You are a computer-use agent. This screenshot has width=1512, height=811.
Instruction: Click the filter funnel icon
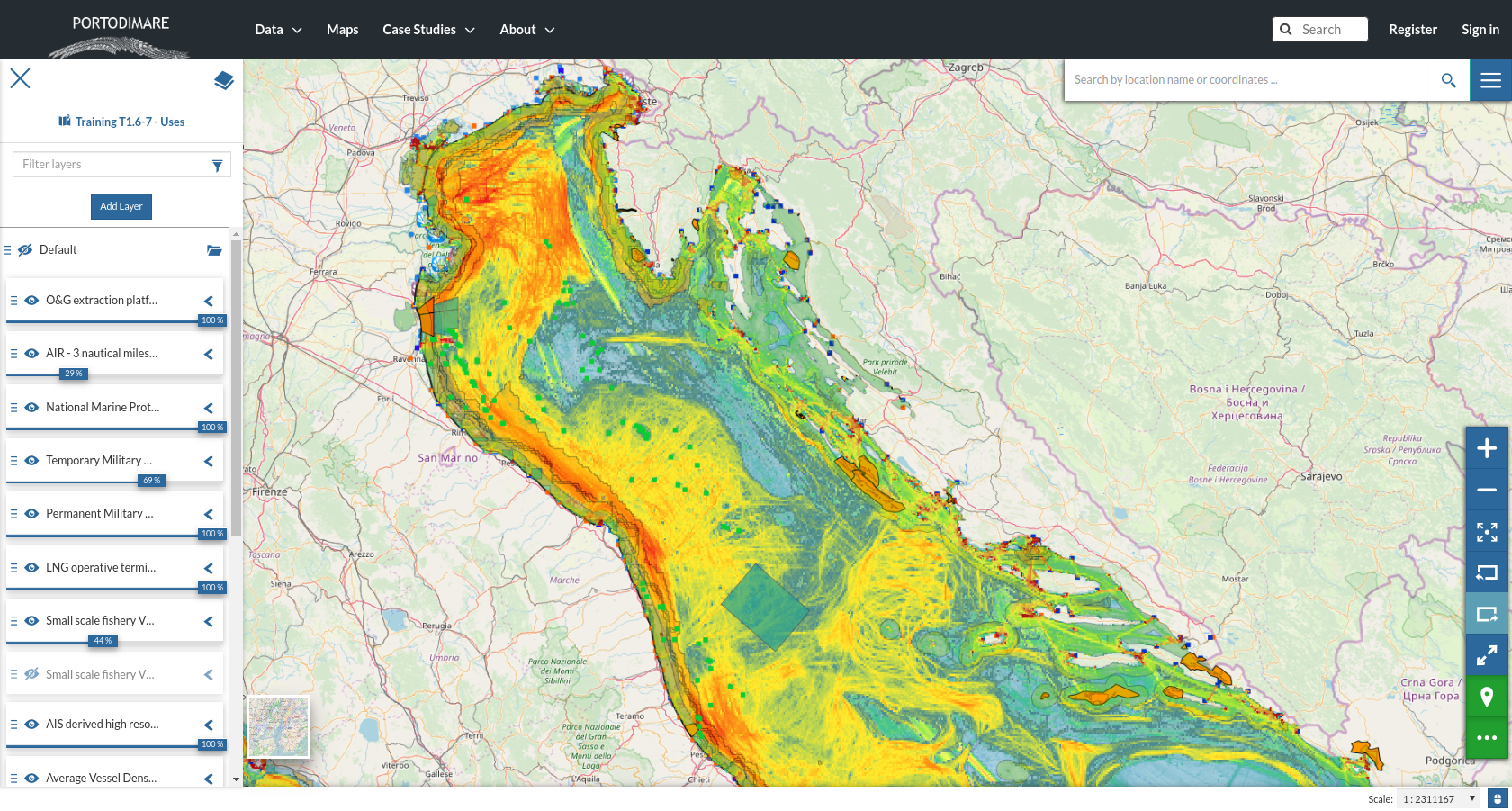pos(217,165)
